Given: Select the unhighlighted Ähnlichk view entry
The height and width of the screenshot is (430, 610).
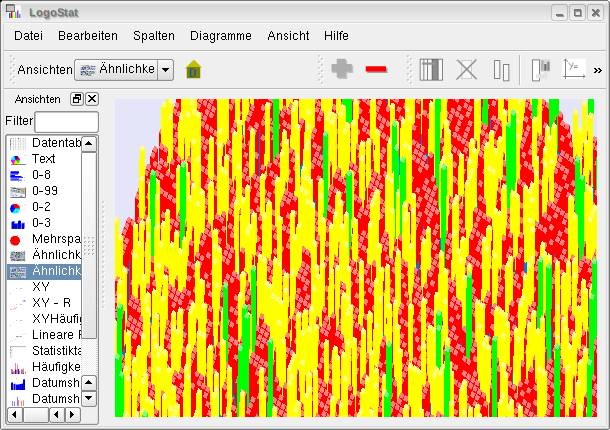Looking at the screenshot, I should pyautogui.click(x=44, y=254).
